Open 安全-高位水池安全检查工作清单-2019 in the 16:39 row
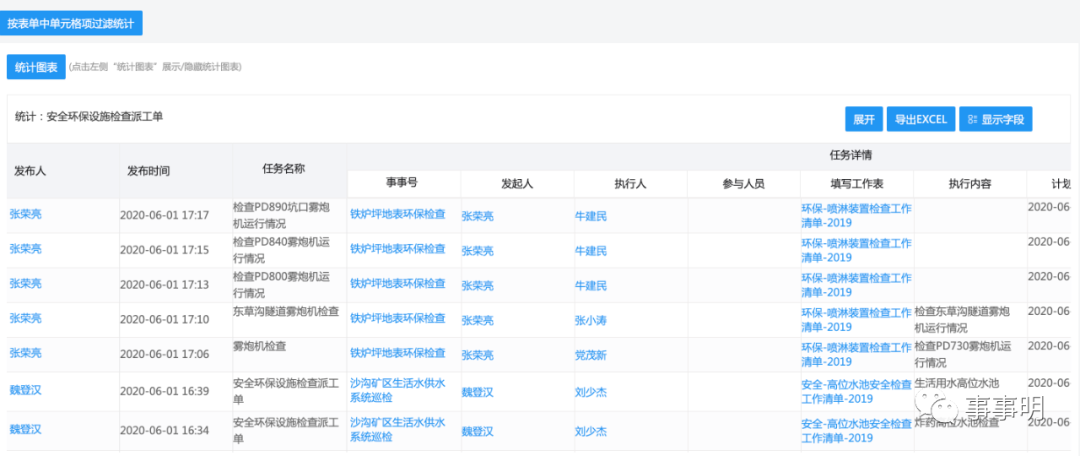This screenshot has width=1080, height=456. [856, 391]
